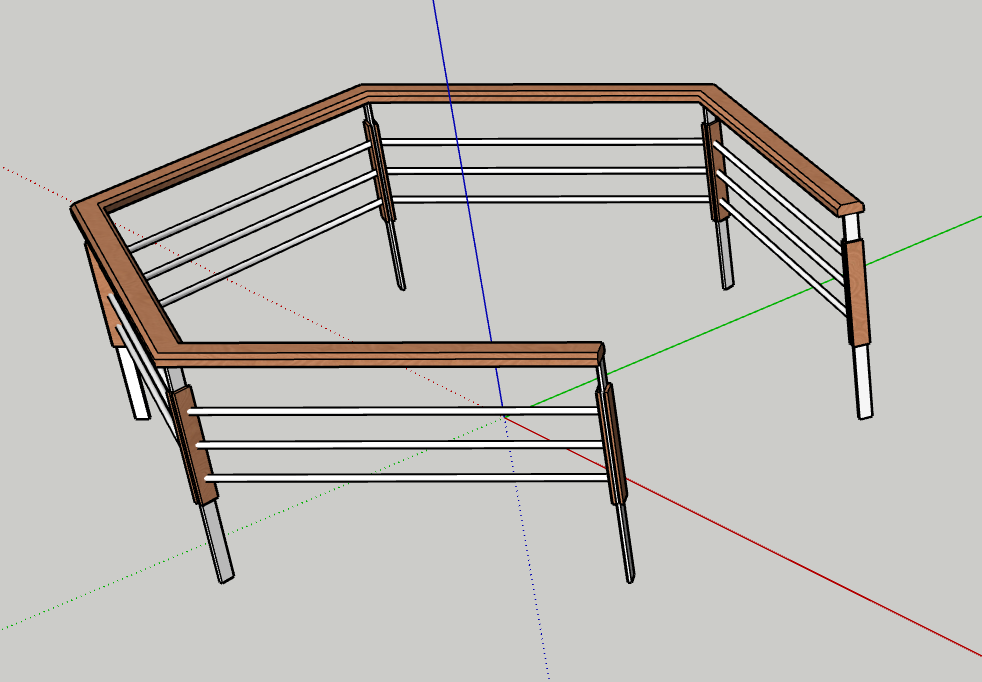Select the top white rail in the back section

pos(540,142)
